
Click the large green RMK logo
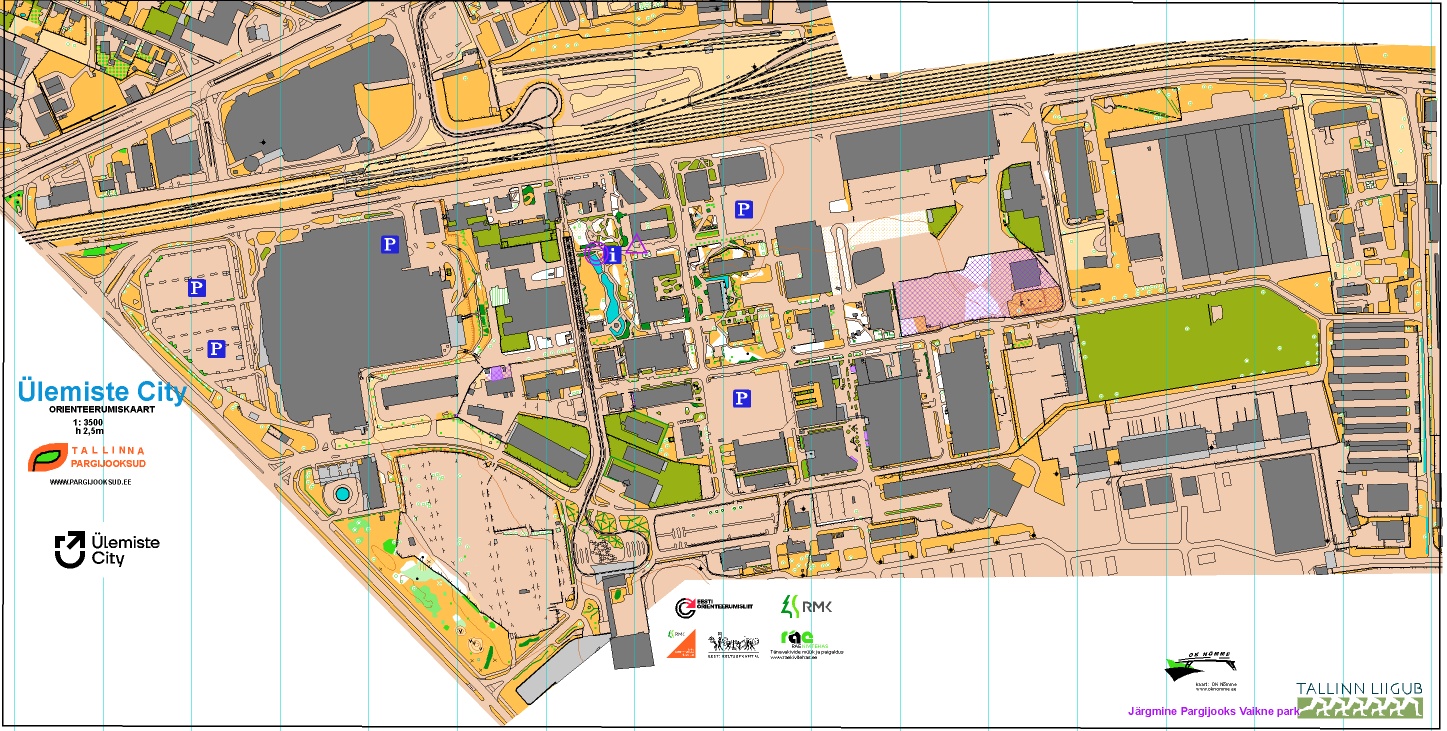tap(806, 606)
